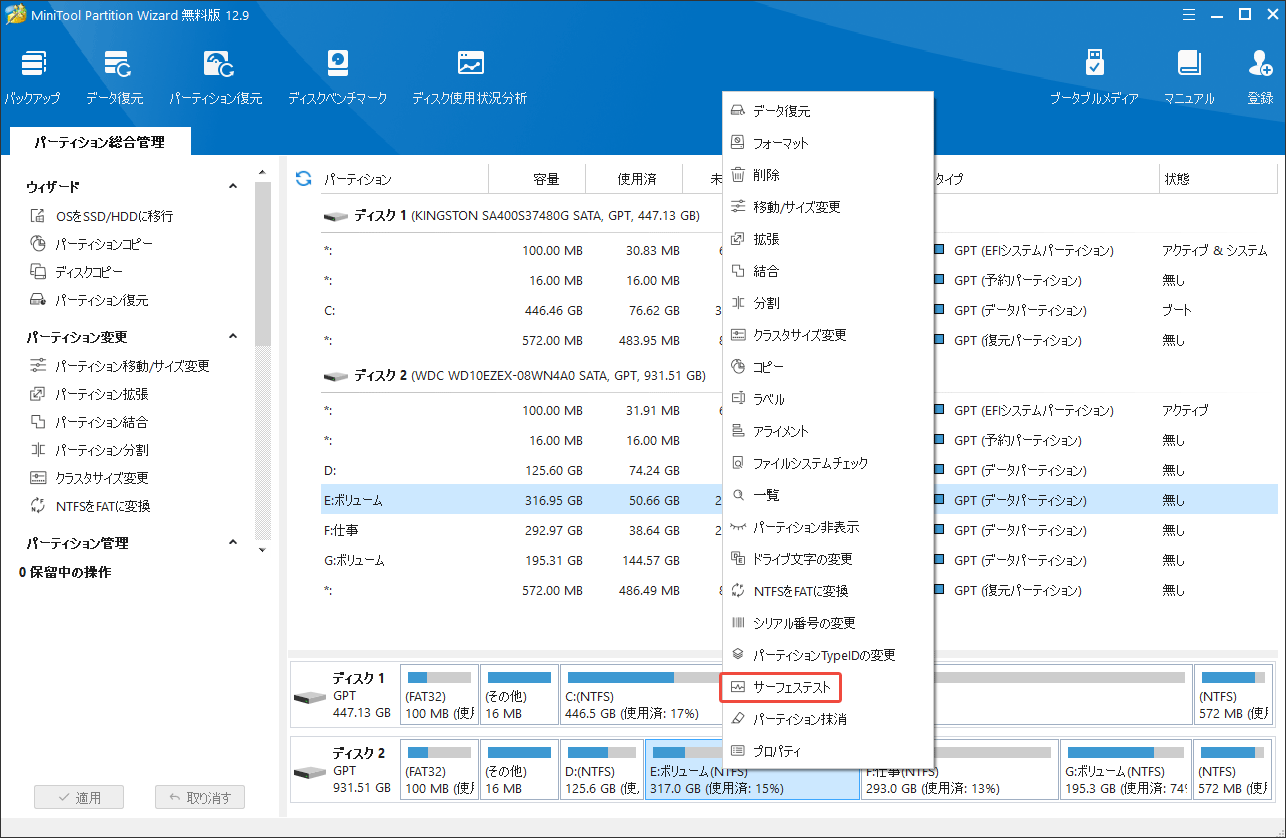Choose ラベル from the context menu
This screenshot has width=1286, height=838.
pos(828,399)
